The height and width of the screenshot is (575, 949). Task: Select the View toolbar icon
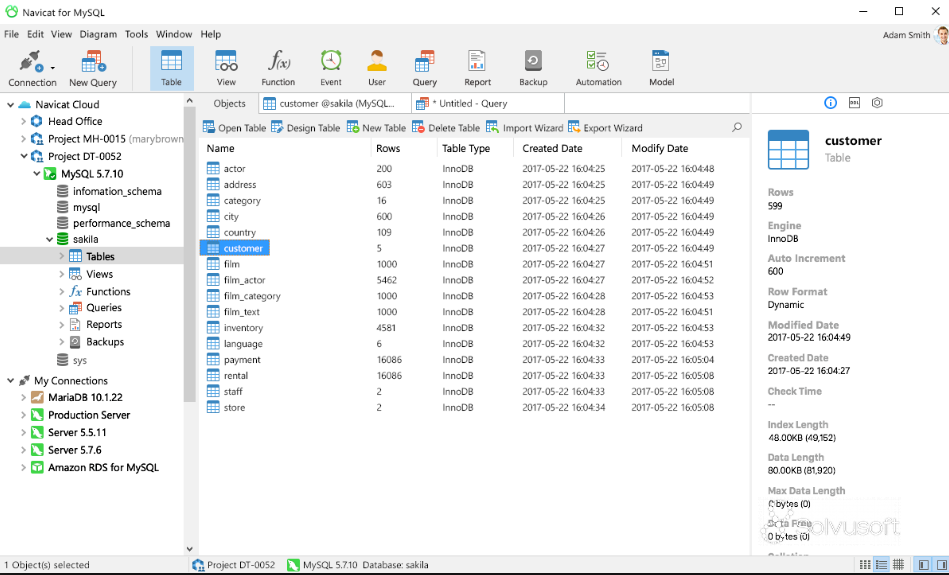226,68
